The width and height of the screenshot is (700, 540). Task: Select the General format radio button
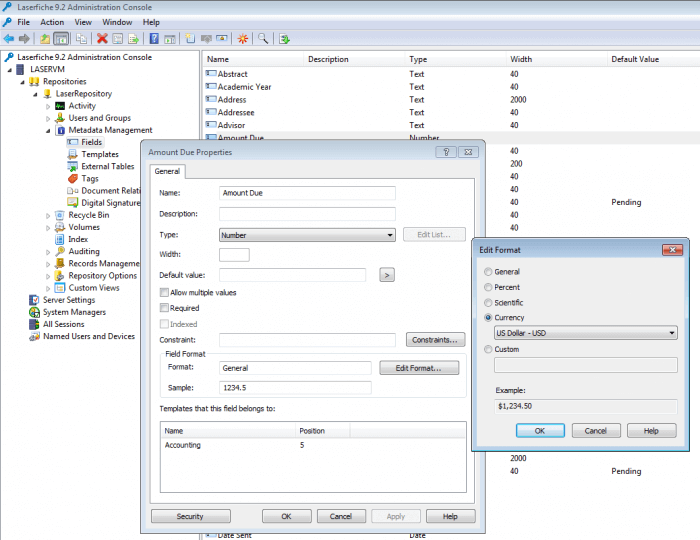[x=488, y=272]
